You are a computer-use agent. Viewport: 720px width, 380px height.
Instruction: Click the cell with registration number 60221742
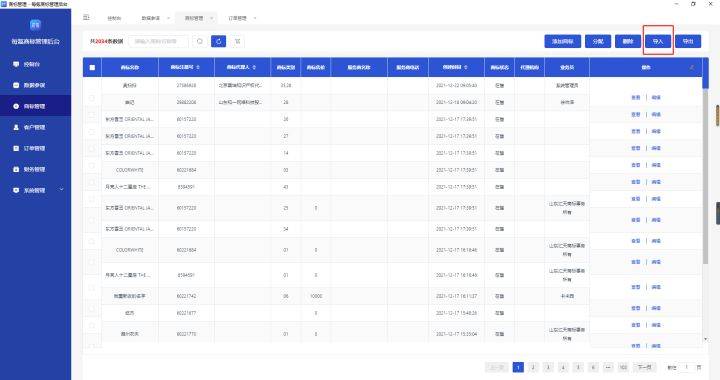click(x=186, y=296)
